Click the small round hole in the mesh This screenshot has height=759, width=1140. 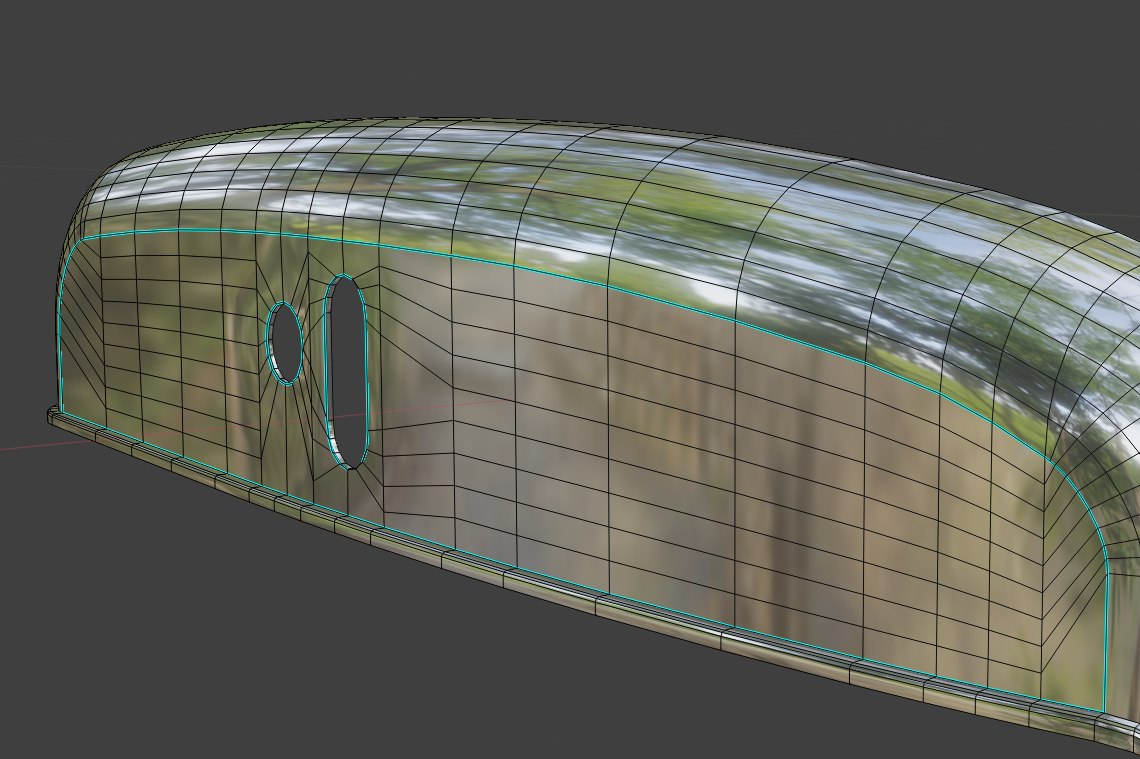coord(285,343)
